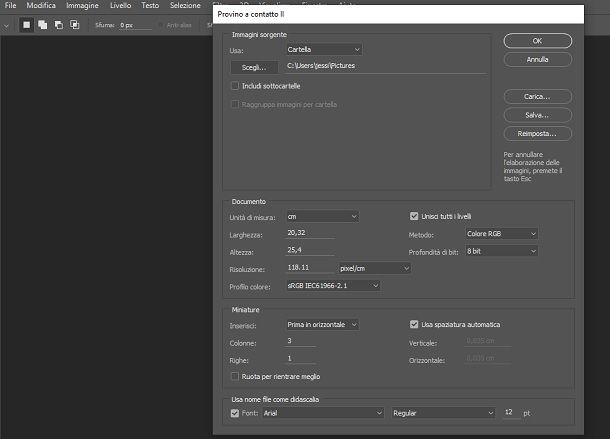610x439 pixels.
Task: Click the Salva... button
Action: coord(538,115)
